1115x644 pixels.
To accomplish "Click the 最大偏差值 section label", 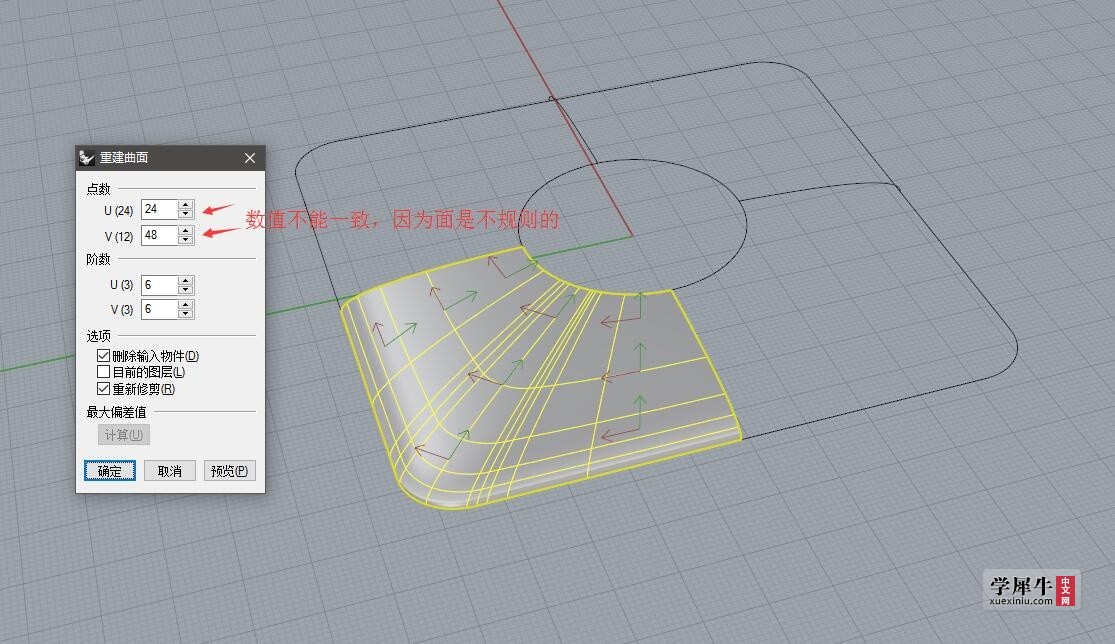I will click(117, 412).
